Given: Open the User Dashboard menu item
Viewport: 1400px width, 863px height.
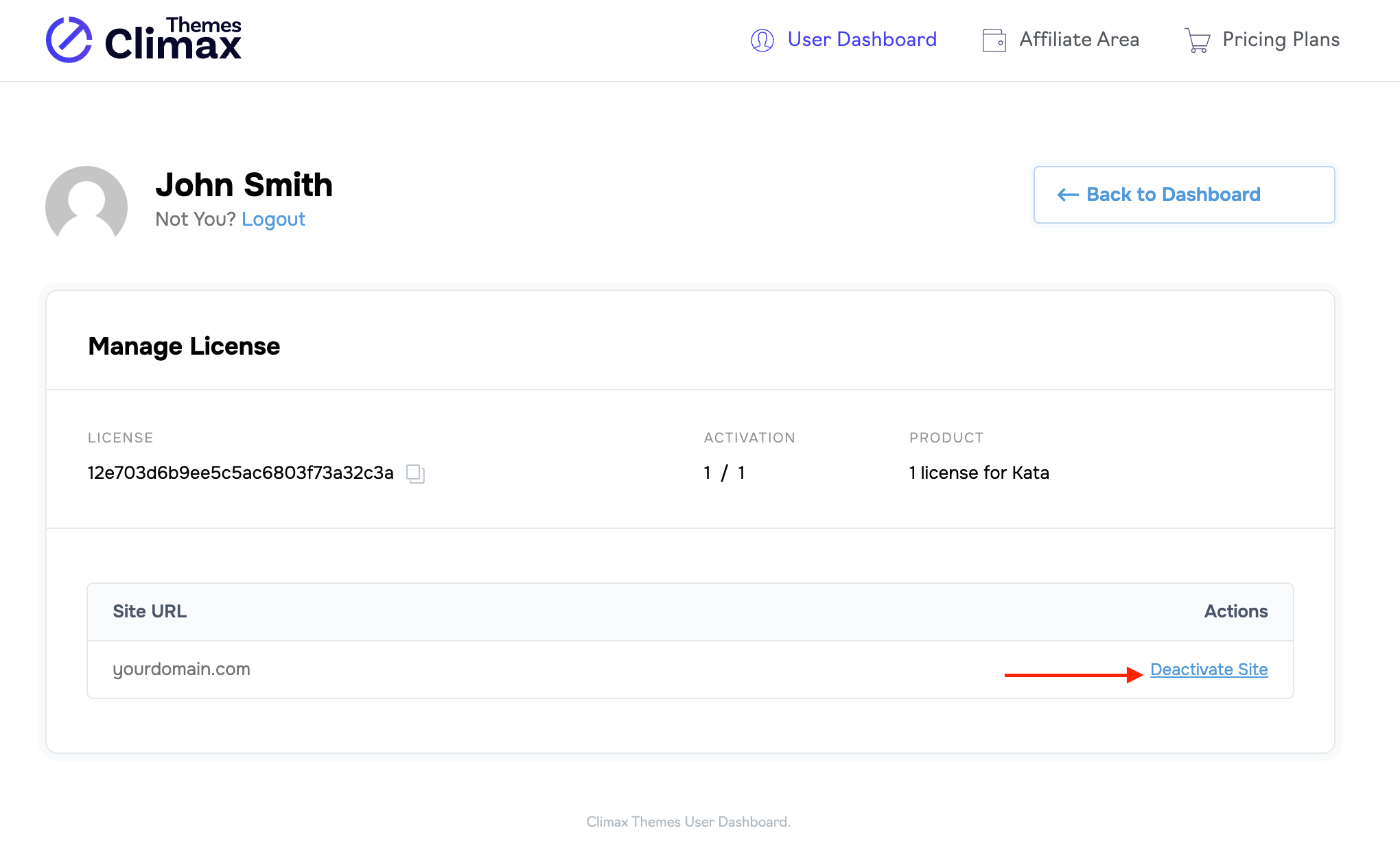Looking at the screenshot, I should (862, 40).
